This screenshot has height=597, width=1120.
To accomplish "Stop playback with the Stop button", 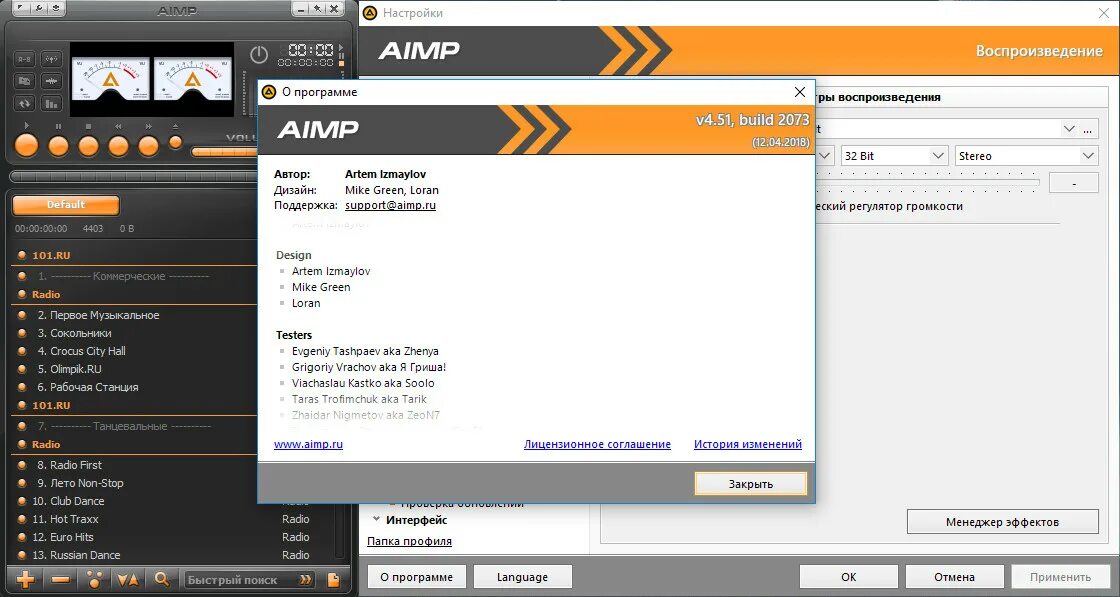I will click(x=88, y=145).
